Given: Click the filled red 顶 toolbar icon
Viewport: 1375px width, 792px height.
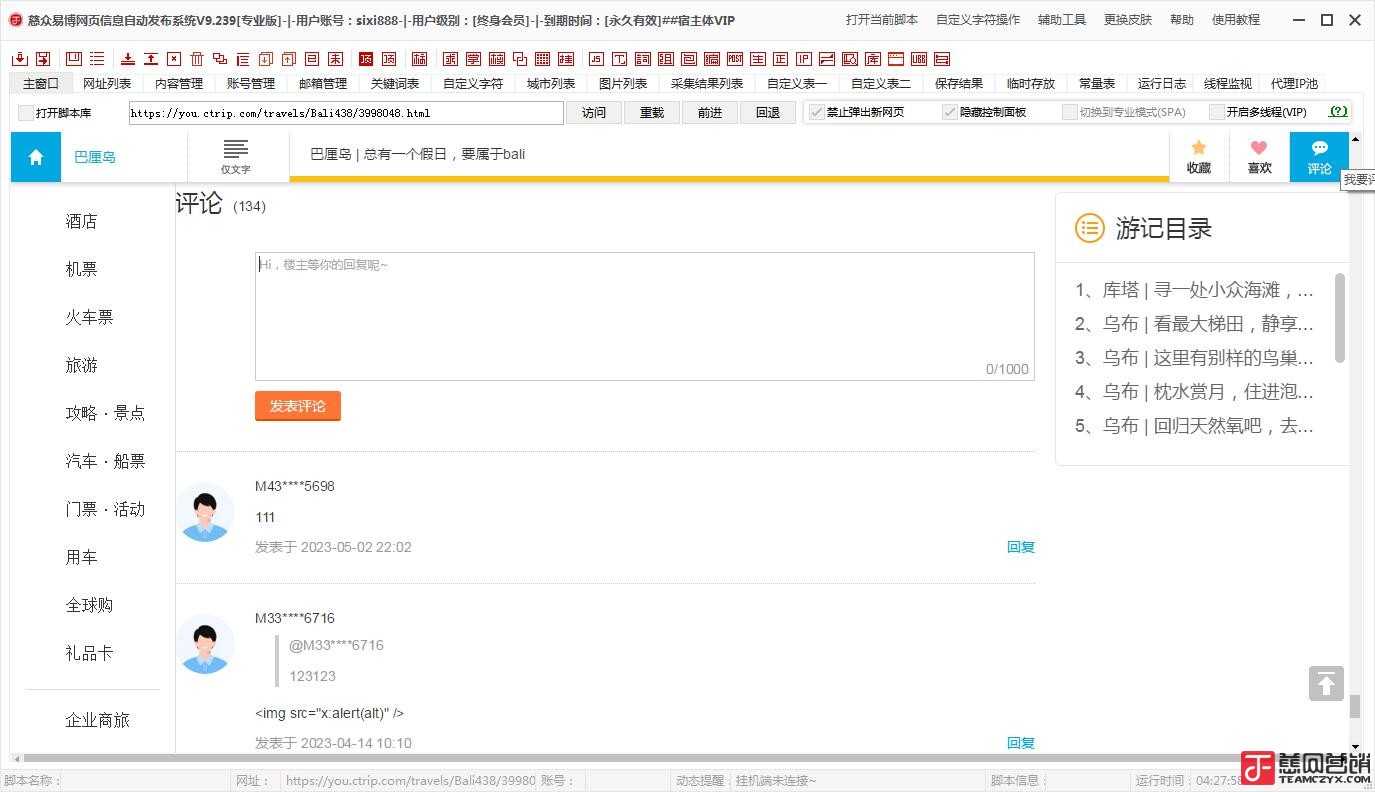Looking at the screenshot, I should click(365, 59).
